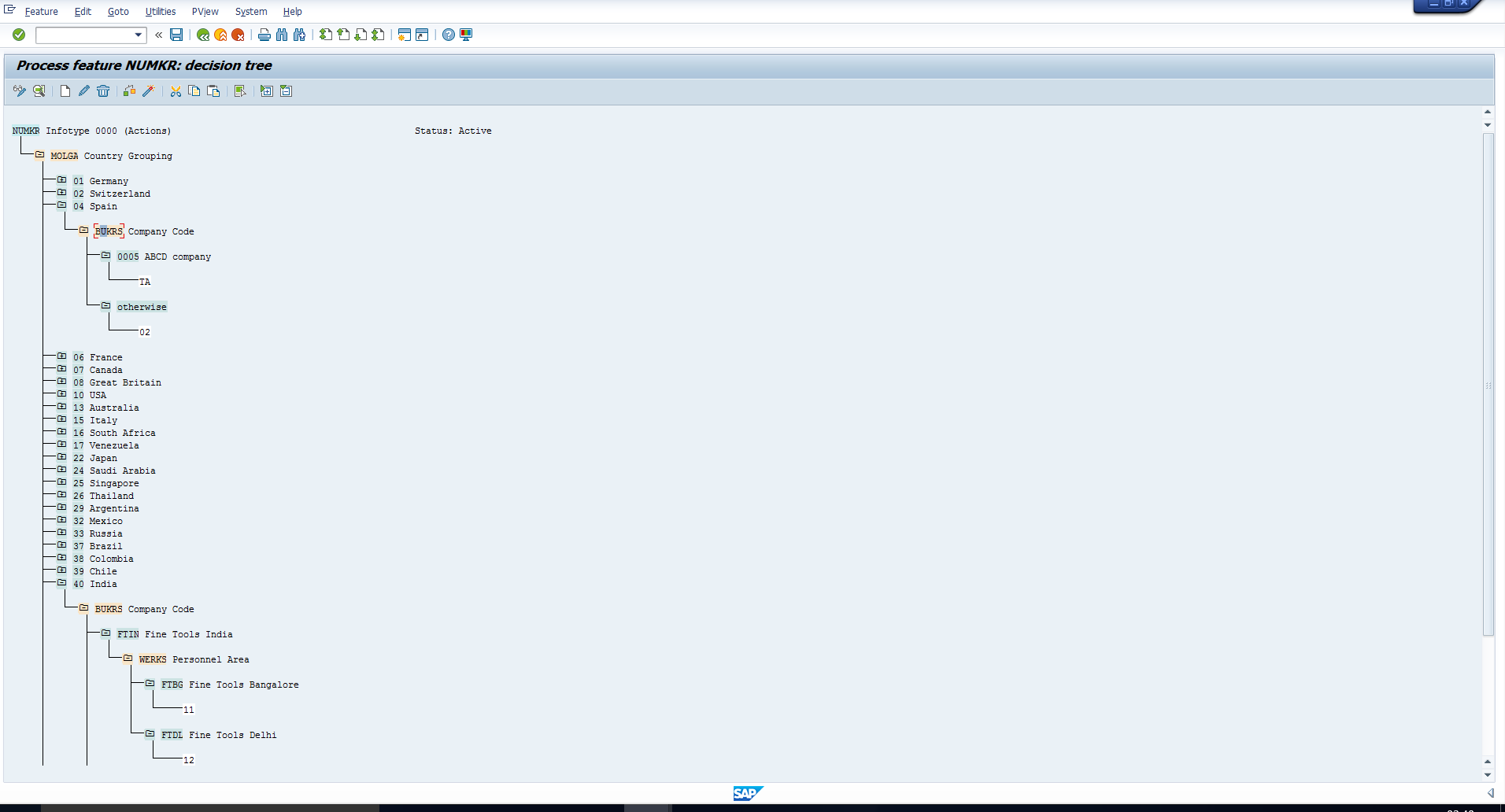Click the Delete trash can icon
This screenshot has height=812, width=1505.
(x=103, y=91)
